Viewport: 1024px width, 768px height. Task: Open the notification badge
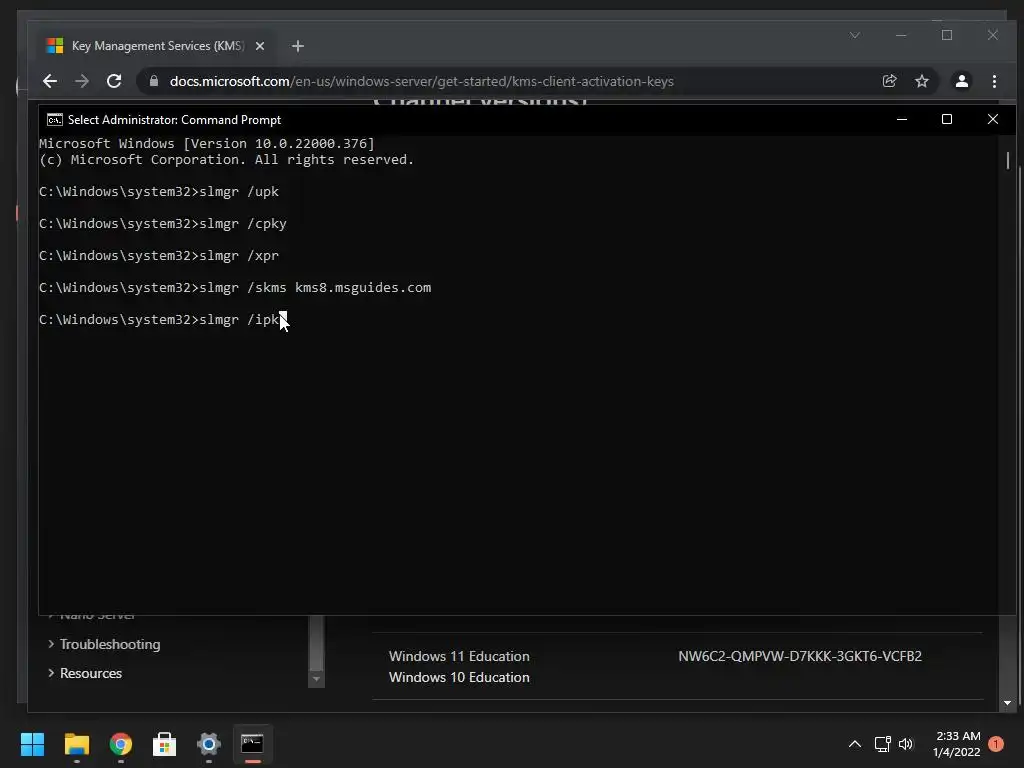point(996,744)
